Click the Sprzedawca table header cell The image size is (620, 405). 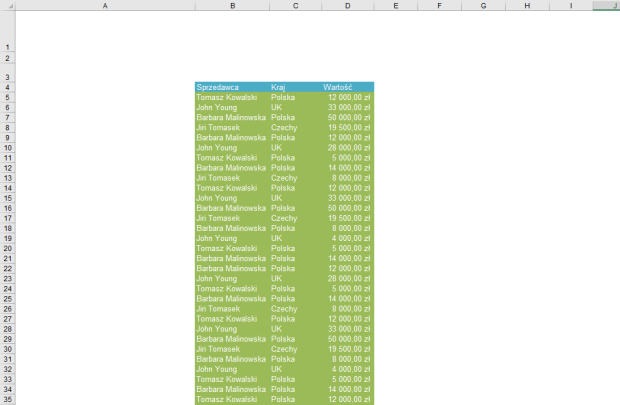click(232, 87)
